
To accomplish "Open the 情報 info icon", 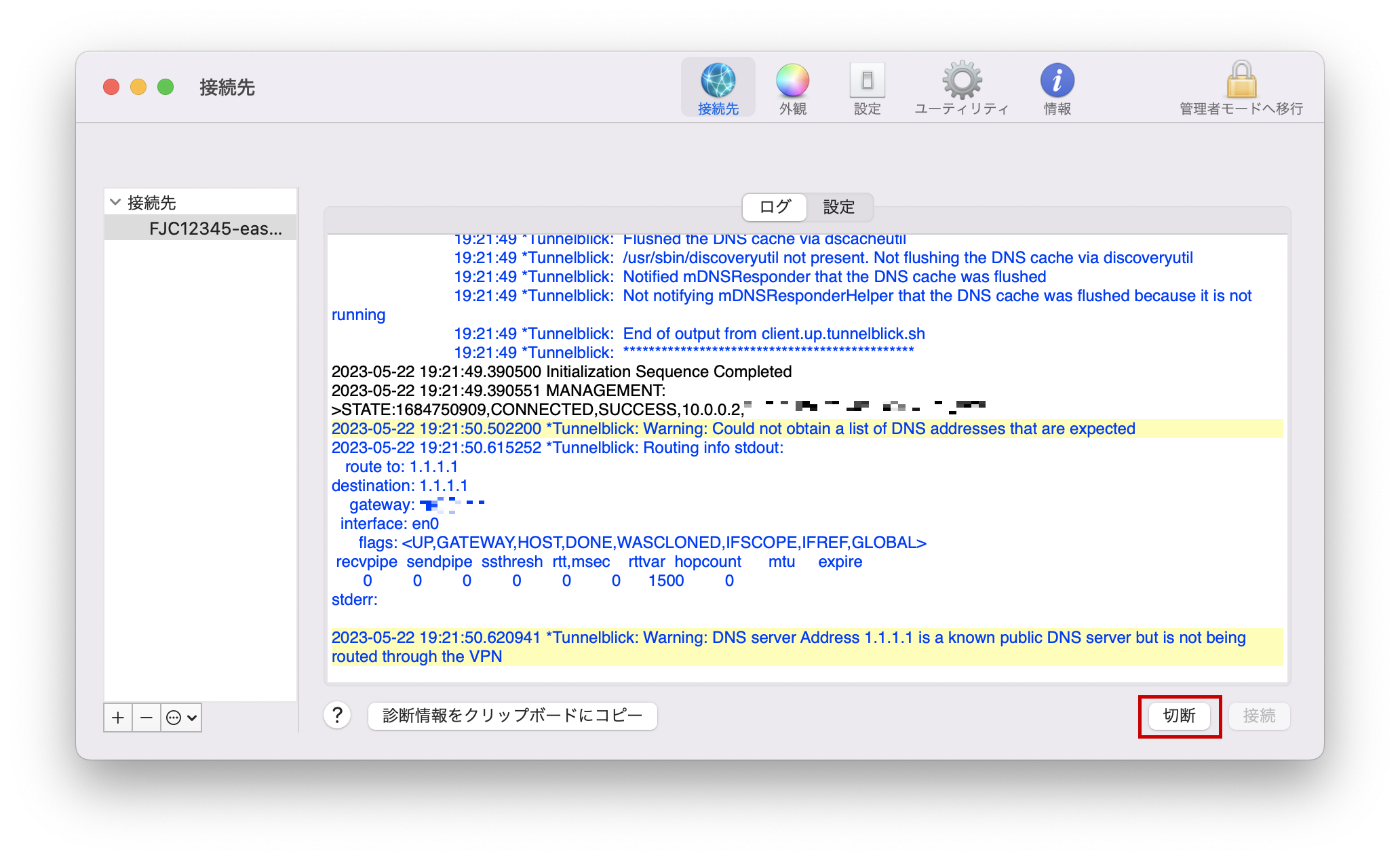I will 1057,87.
